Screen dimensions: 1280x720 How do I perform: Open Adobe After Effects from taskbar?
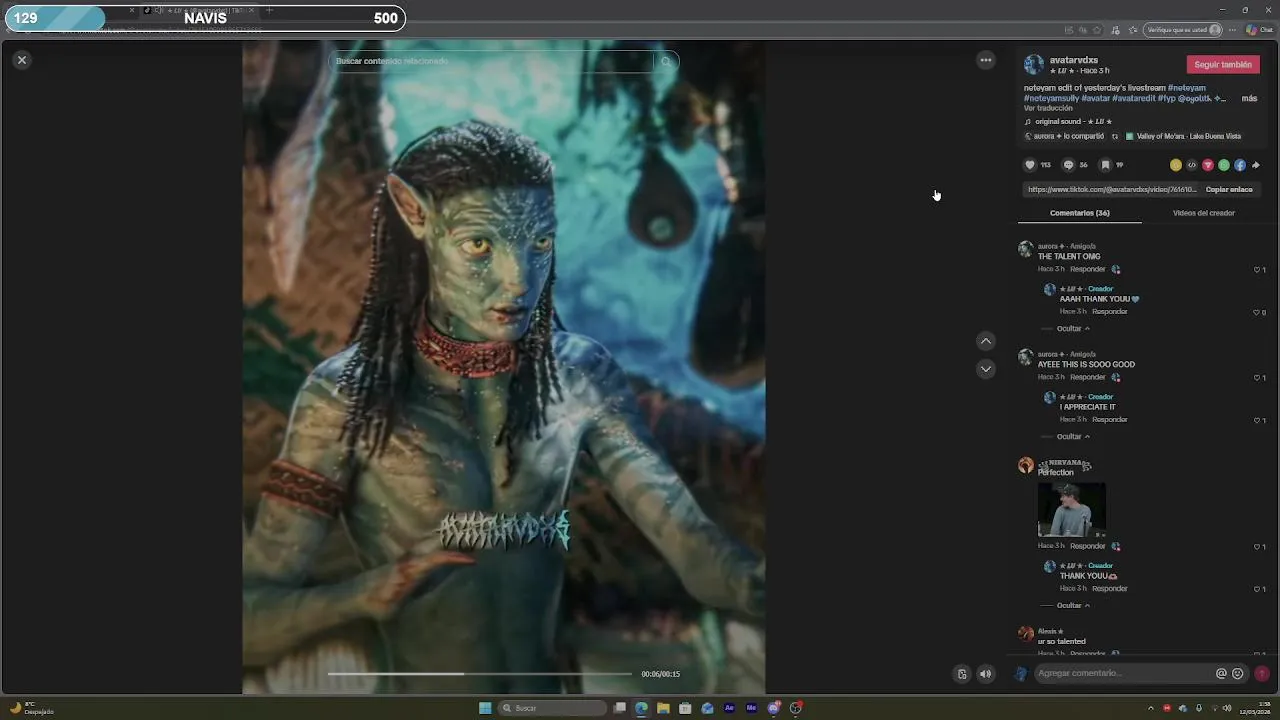[x=729, y=708]
